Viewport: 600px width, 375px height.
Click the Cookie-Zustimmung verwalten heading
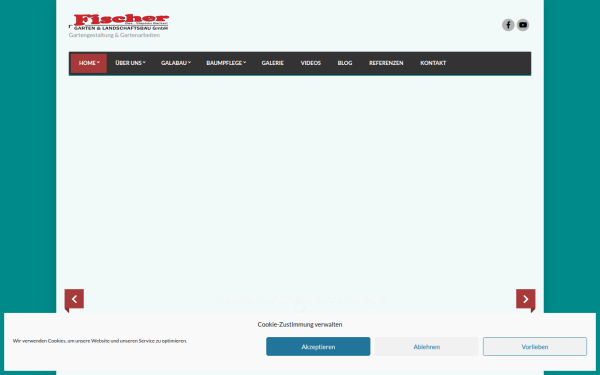pos(300,324)
